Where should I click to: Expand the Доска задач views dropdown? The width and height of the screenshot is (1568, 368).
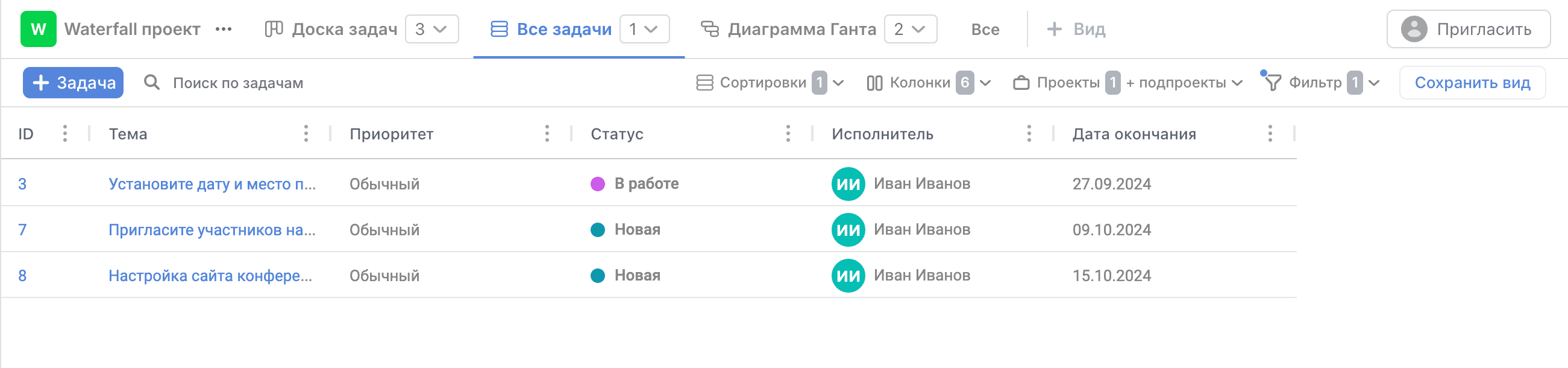[x=431, y=28]
